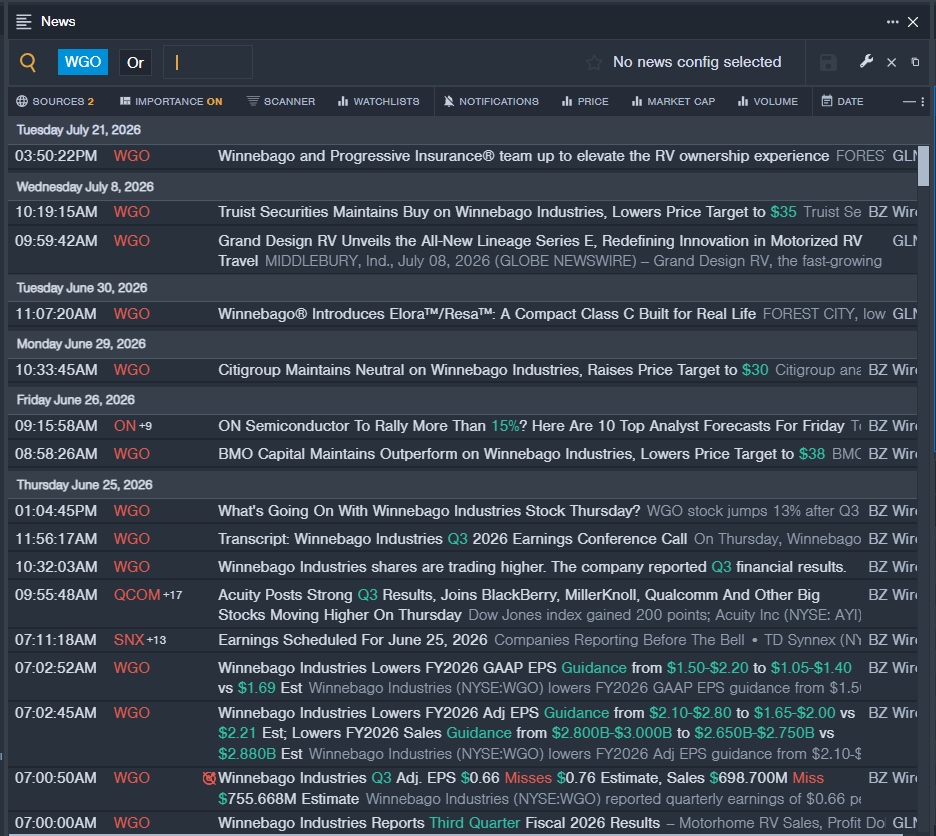Screen dimensions: 936x836
Task: Click the 11:07:20AM timestamp
Action: tap(56, 315)
